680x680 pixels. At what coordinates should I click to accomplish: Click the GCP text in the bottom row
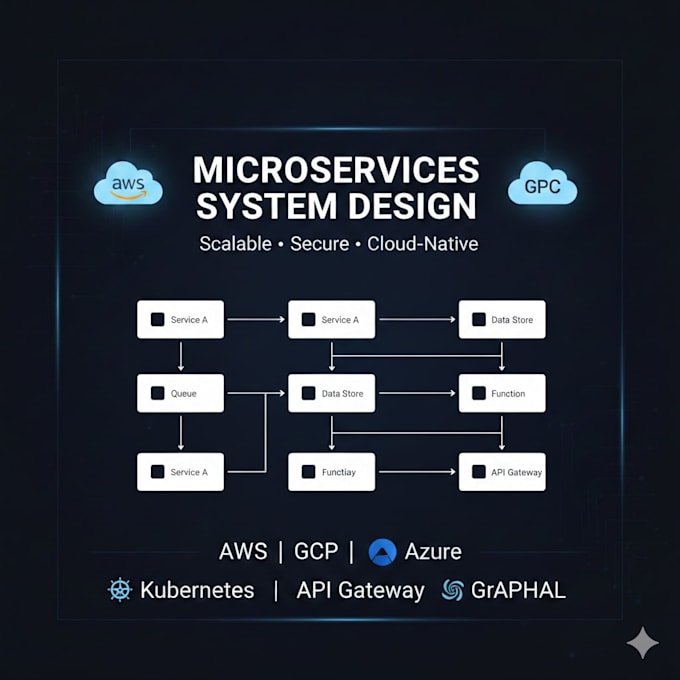coord(316,552)
